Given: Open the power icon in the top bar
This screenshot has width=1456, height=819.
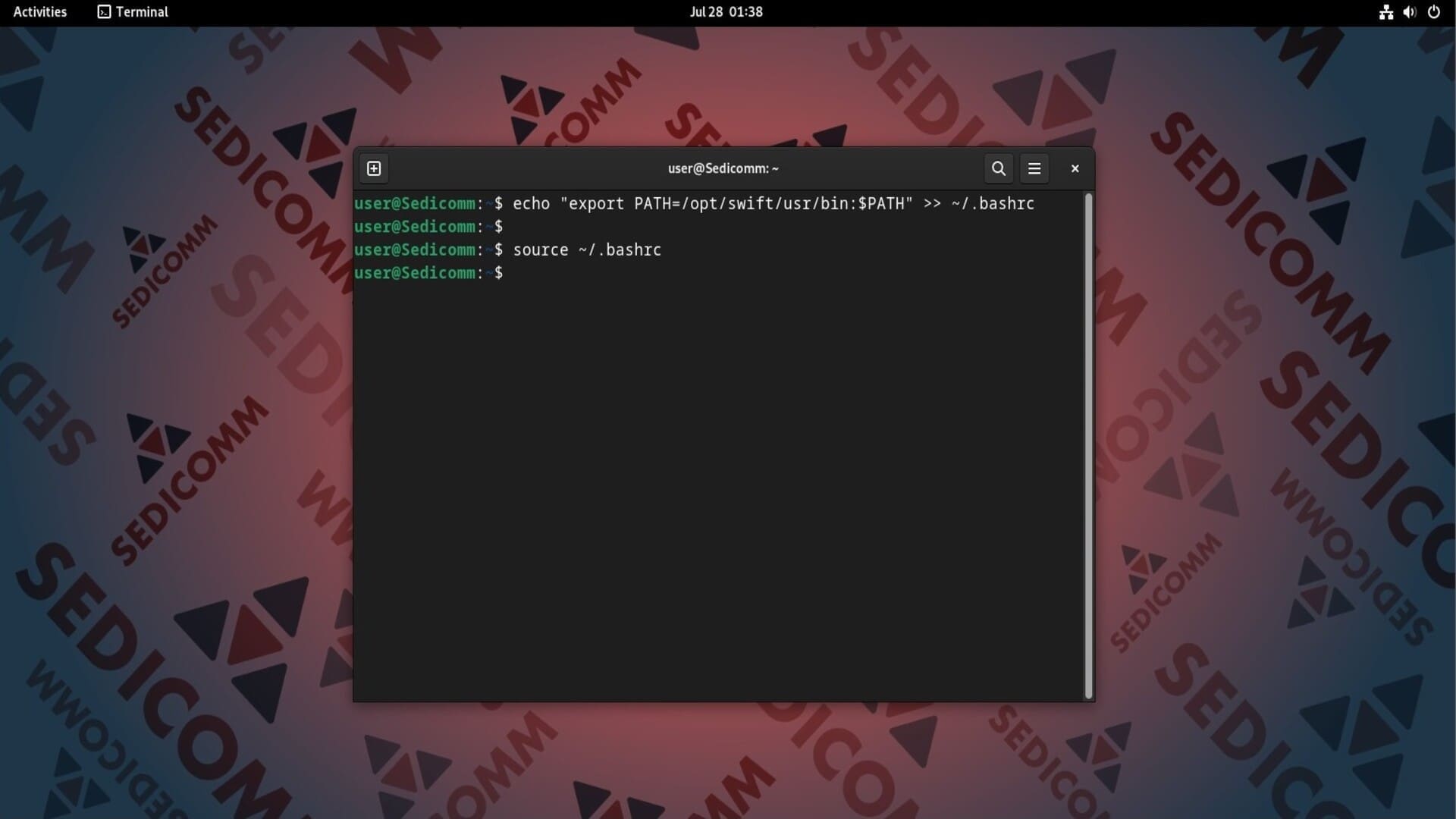Looking at the screenshot, I should (x=1433, y=12).
